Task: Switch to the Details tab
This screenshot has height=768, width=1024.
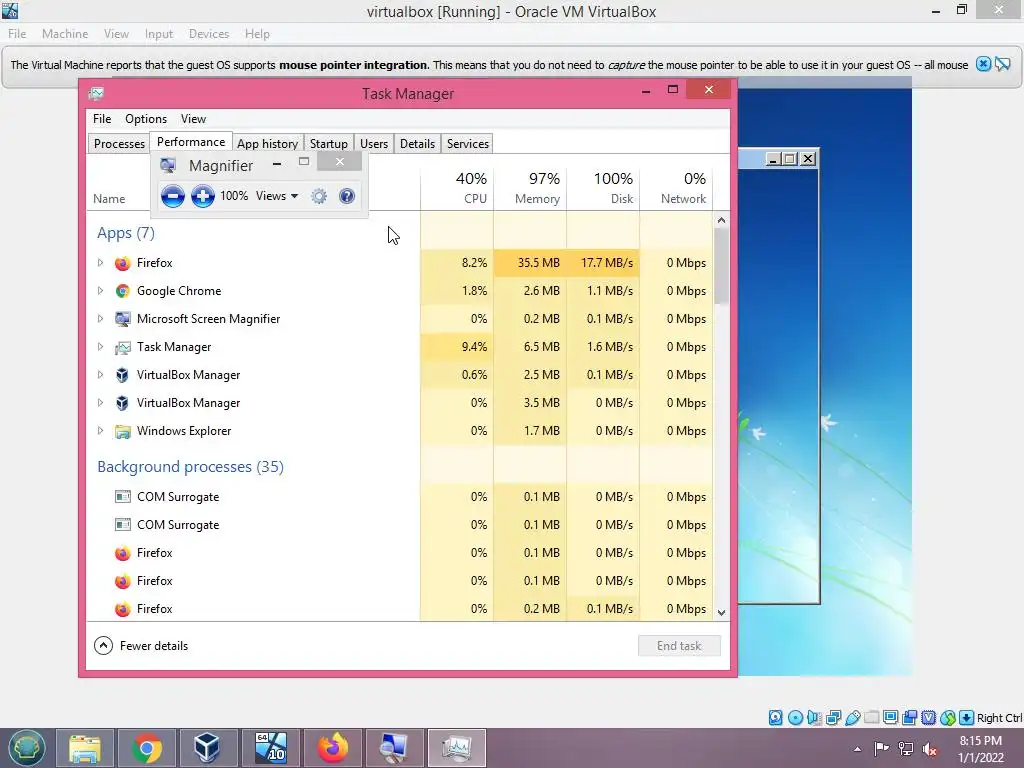Action: click(417, 144)
